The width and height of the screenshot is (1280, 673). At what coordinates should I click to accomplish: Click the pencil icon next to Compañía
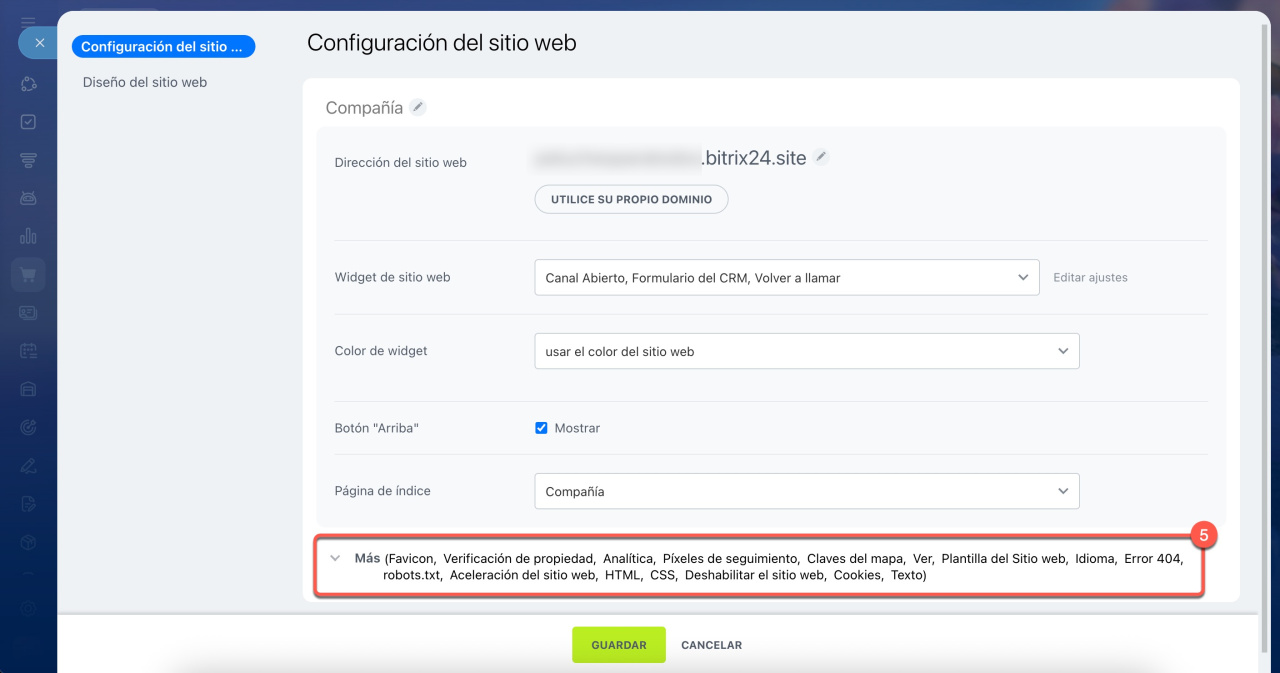click(x=418, y=107)
